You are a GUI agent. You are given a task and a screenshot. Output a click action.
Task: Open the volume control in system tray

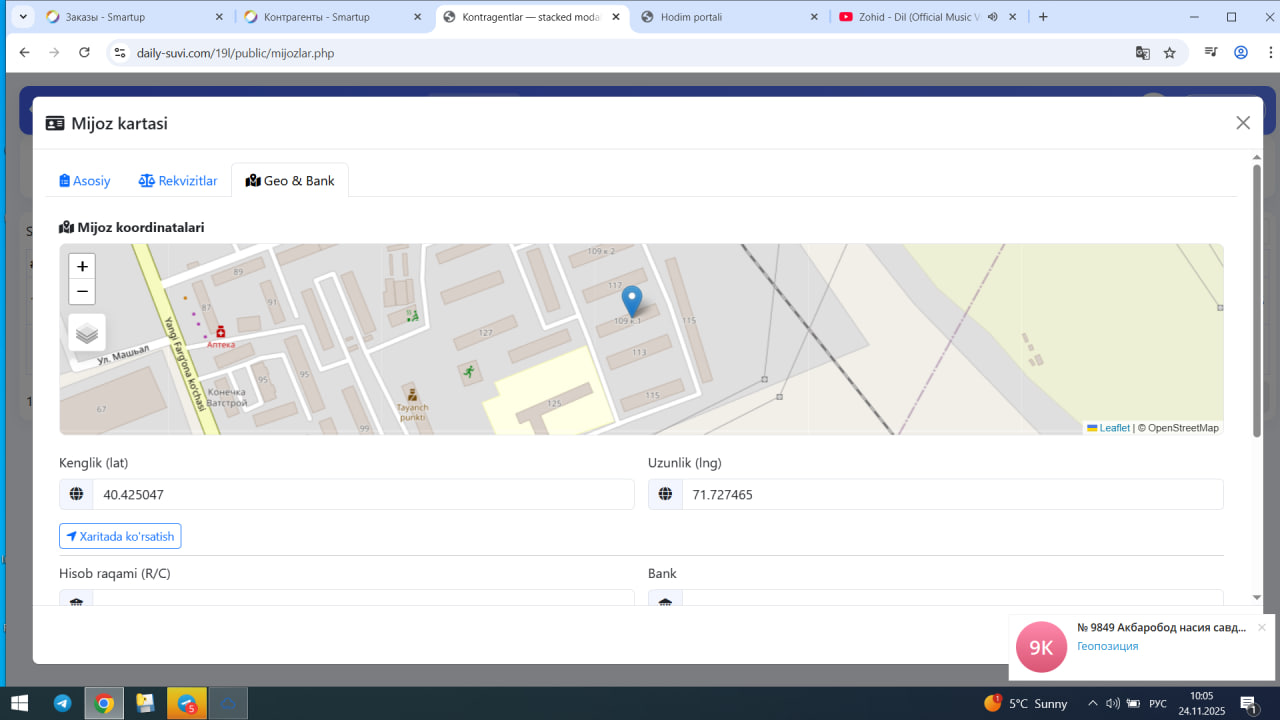pyautogui.click(x=1112, y=703)
